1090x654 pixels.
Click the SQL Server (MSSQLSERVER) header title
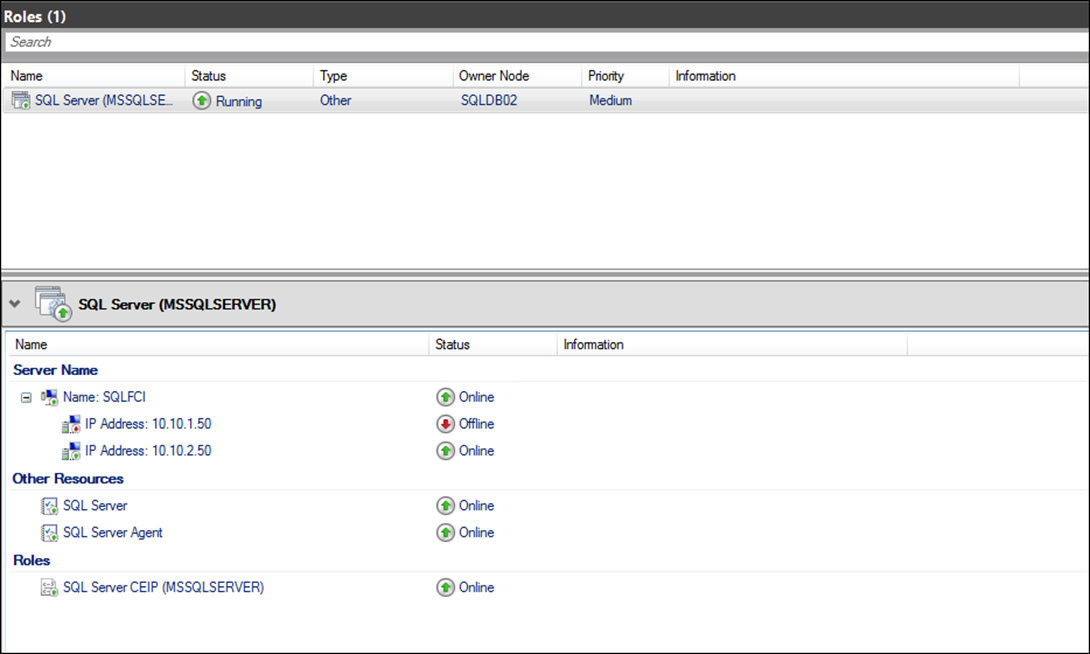(x=177, y=304)
